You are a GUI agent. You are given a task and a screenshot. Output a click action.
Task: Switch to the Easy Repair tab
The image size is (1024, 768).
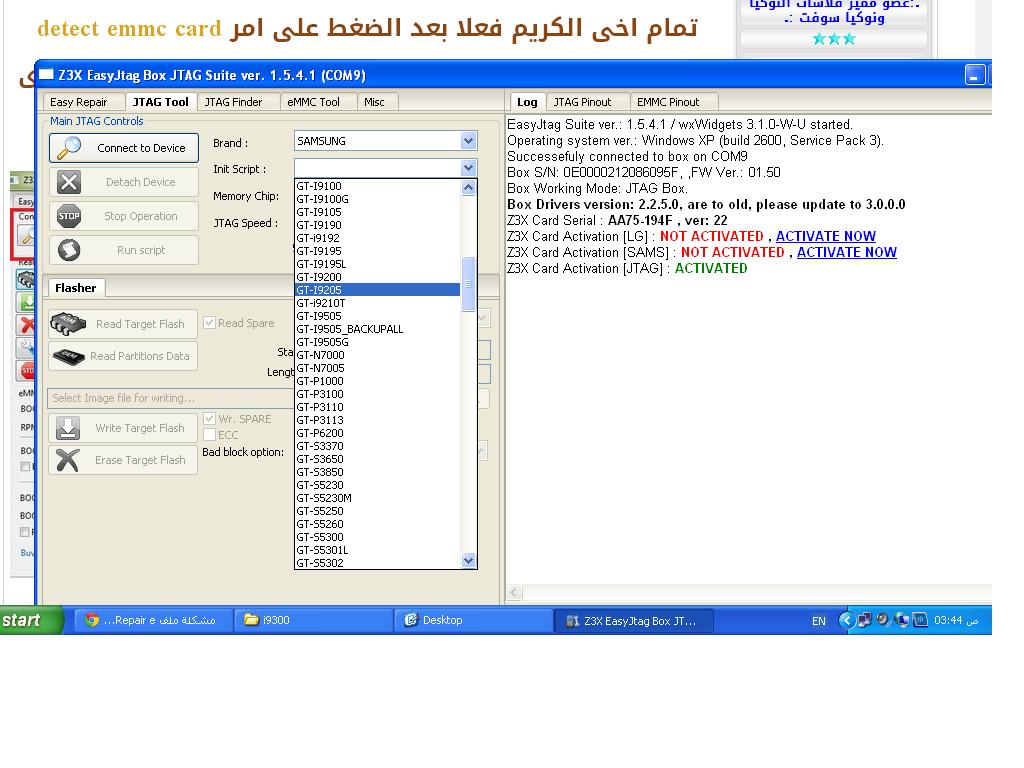pyautogui.click(x=78, y=102)
